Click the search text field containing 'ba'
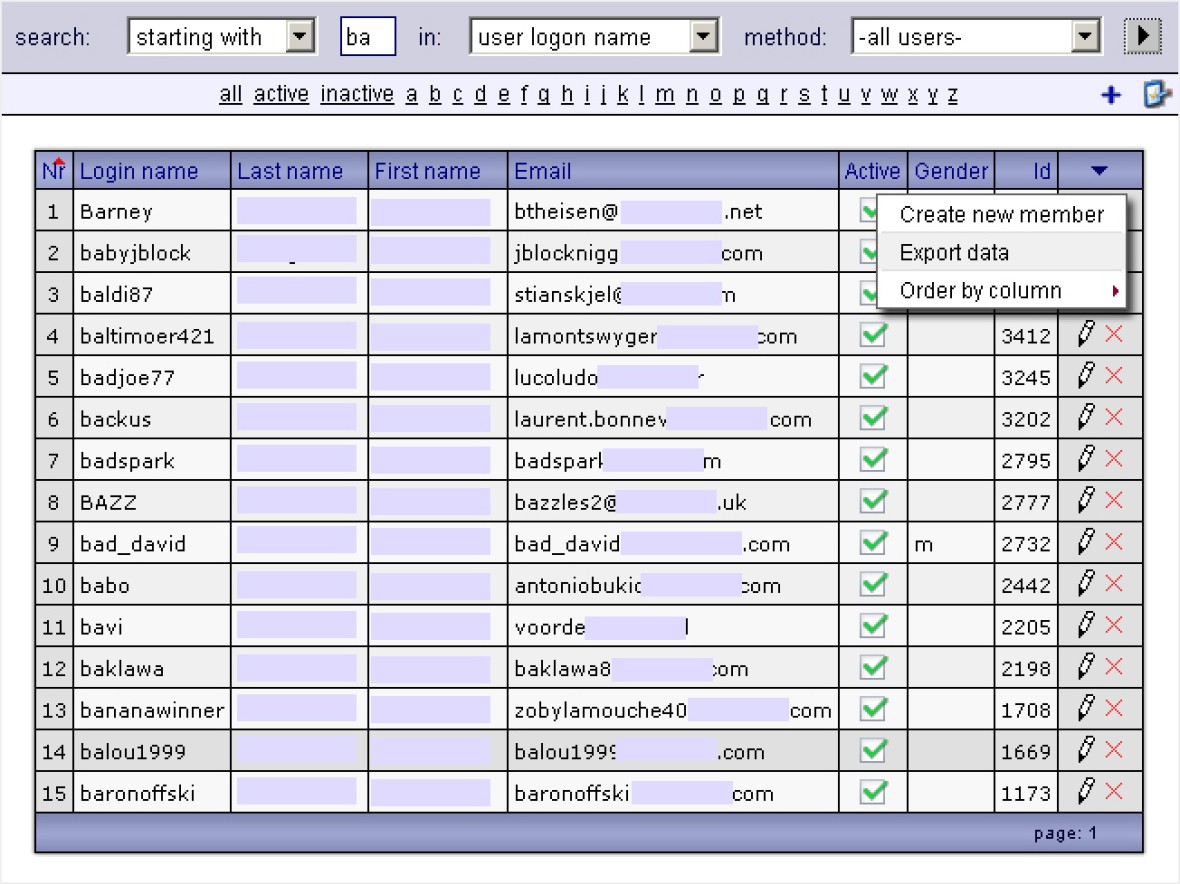Screen dimensions: 1180x884 (x=367, y=38)
